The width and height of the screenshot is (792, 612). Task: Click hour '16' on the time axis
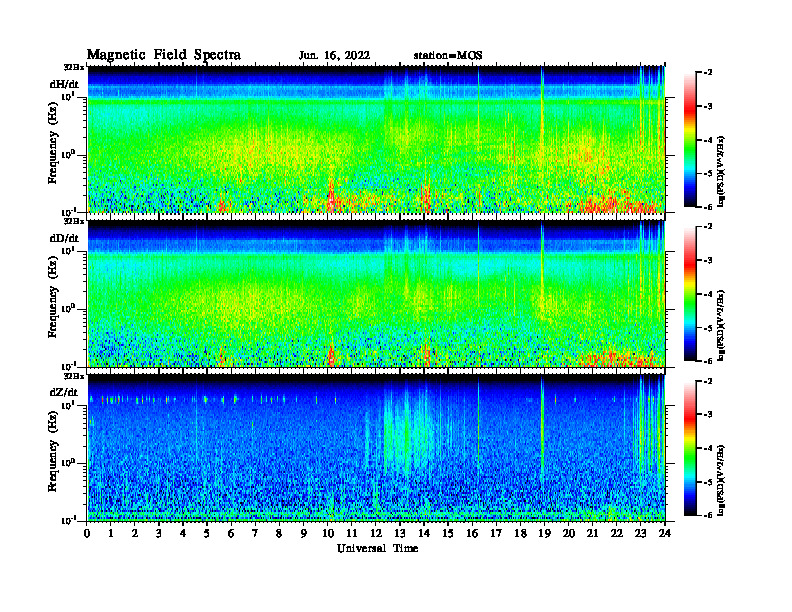[472, 533]
